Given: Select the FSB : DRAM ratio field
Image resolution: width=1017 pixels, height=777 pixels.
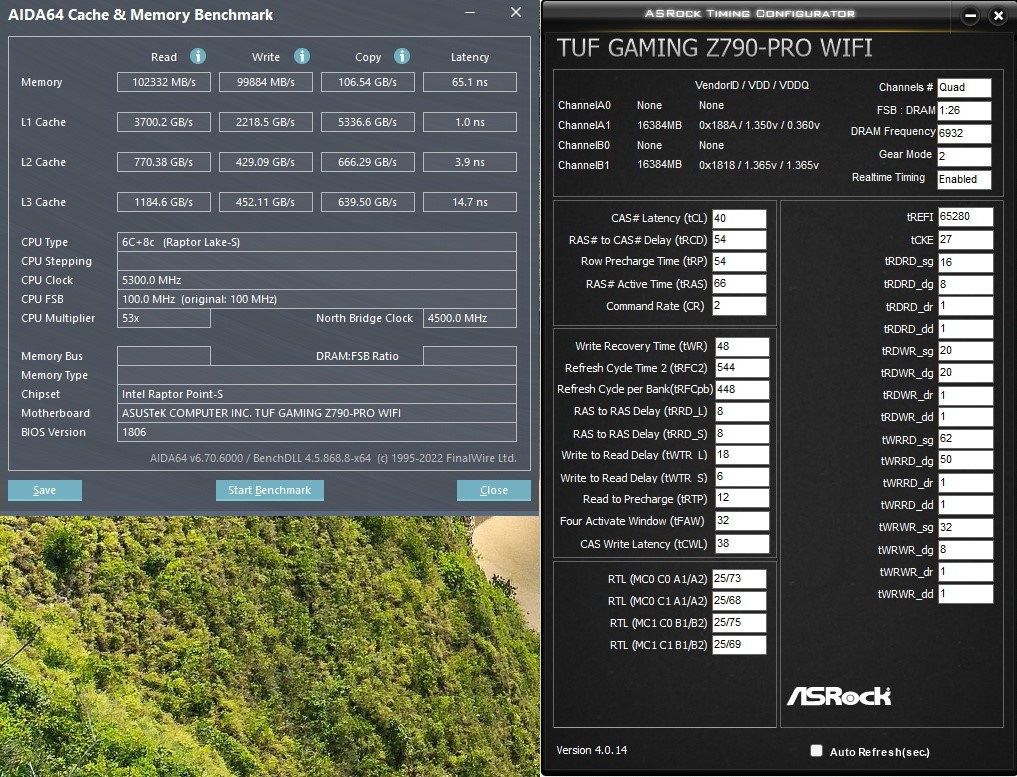Looking at the screenshot, I should pyautogui.click(x=964, y=110).
